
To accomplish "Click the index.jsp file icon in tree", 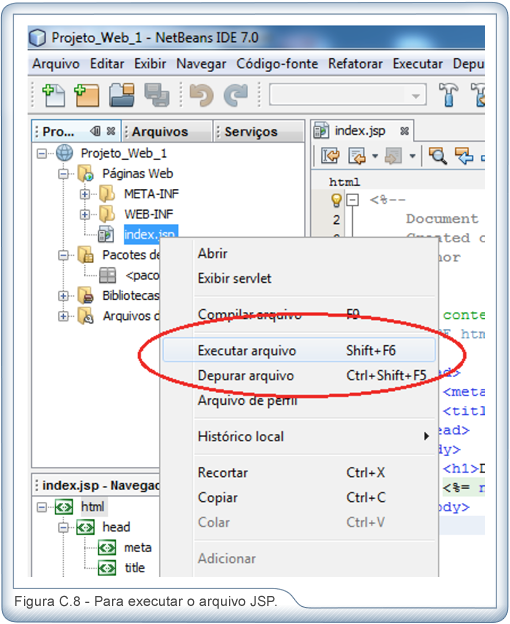I will (x=106, y=234).
